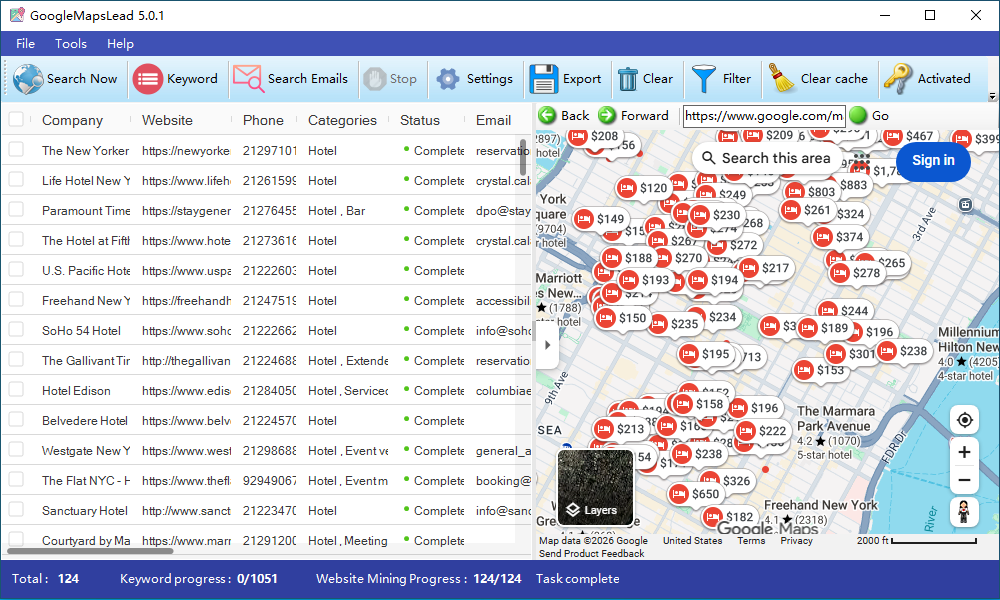Viewport: 1000px width, 600px height.
Task: Click the map URL address field
Action: pyautogui.click(x=764, y=115)
